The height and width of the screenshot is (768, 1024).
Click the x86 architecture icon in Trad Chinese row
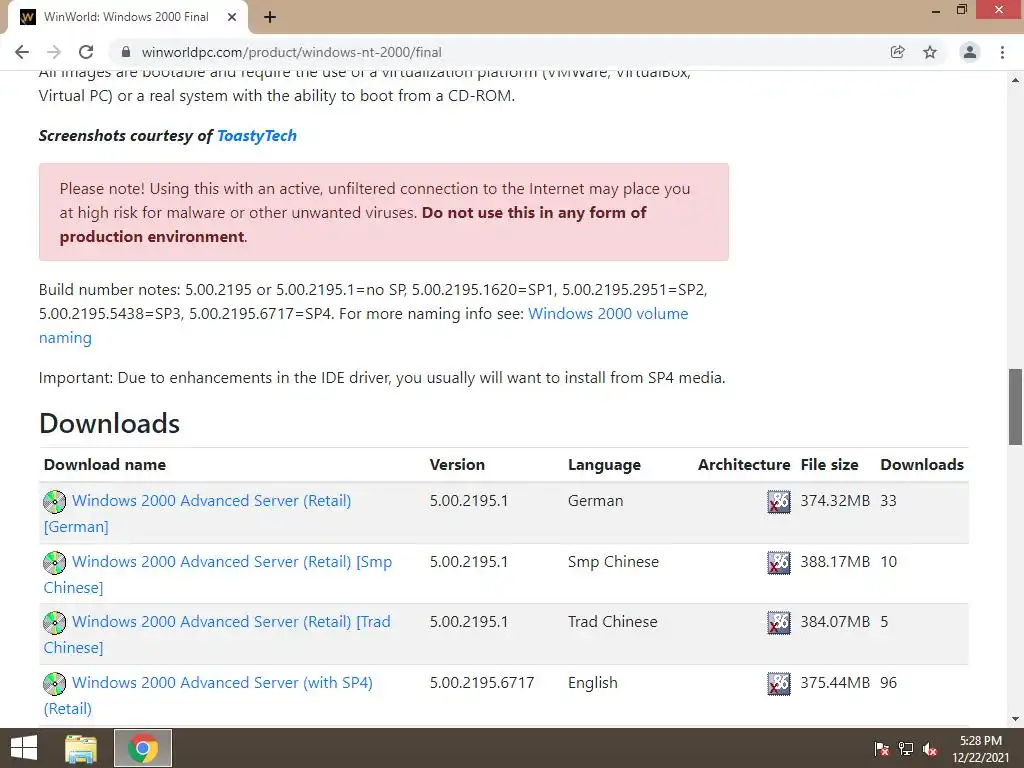click(778, 622)
